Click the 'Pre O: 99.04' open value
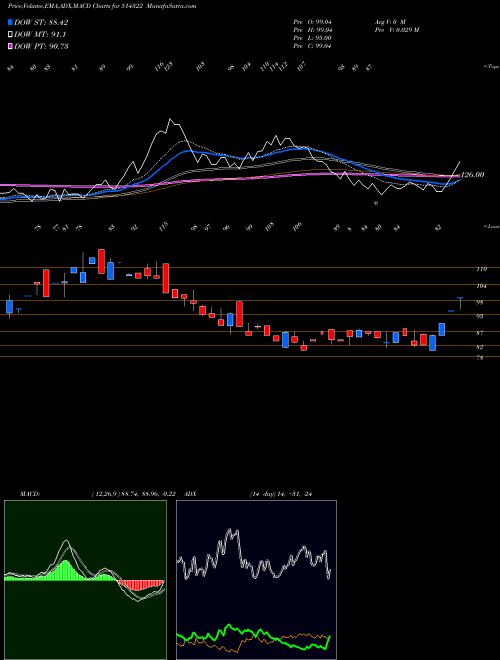 312,21
